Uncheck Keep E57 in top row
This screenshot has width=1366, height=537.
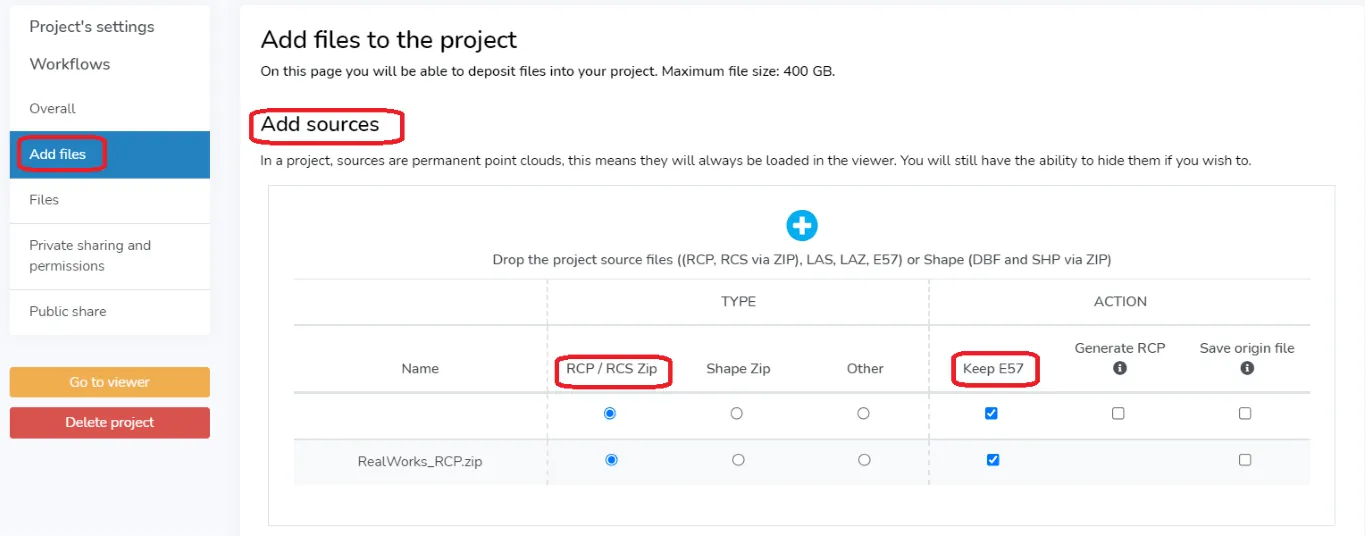tap(991, 413)
